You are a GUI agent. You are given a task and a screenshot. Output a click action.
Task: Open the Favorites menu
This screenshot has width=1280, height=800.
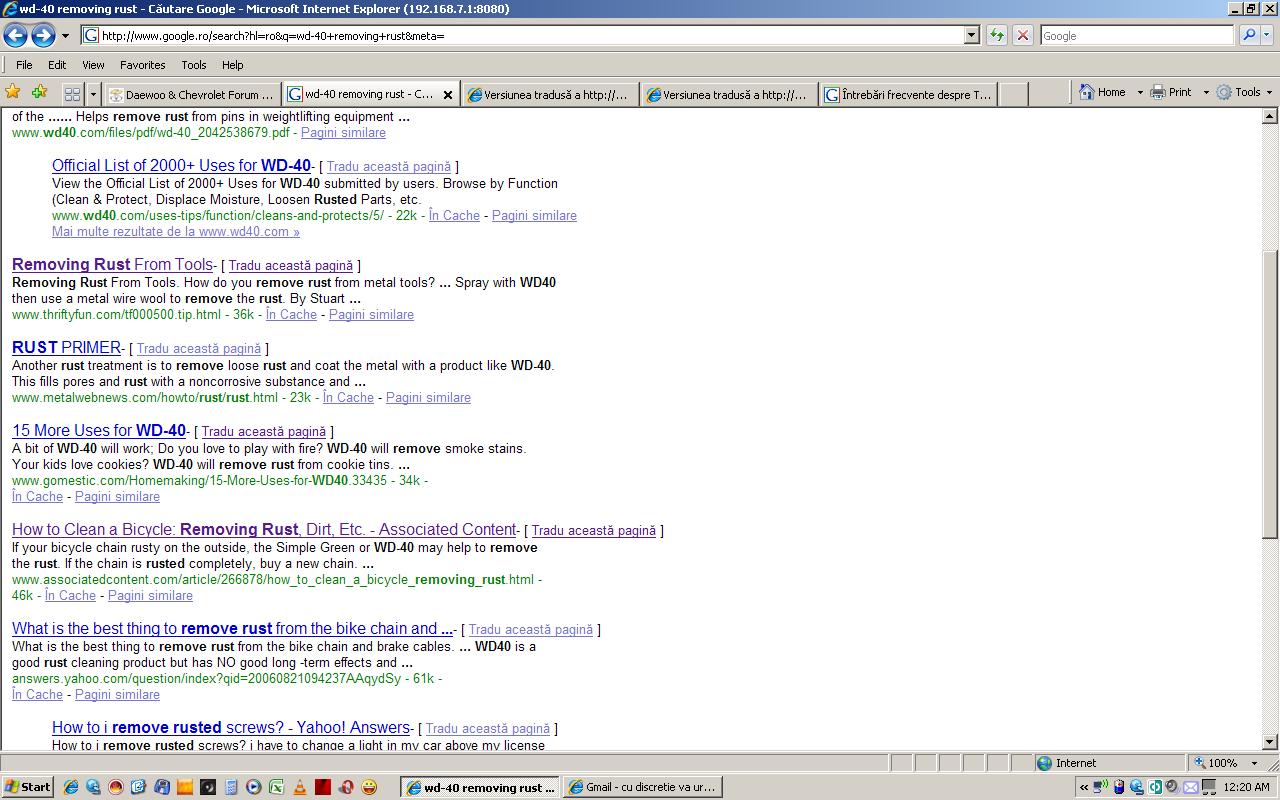[x=142, y=65]
